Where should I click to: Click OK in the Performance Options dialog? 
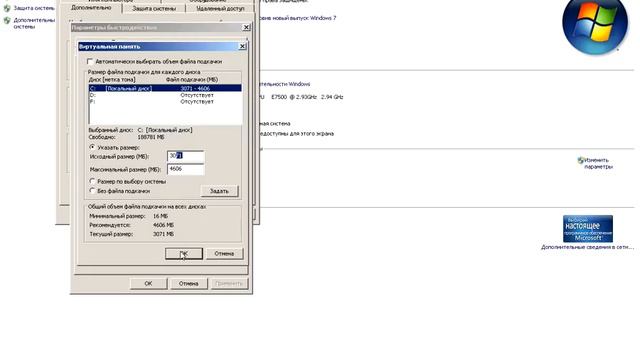point(148,283)
